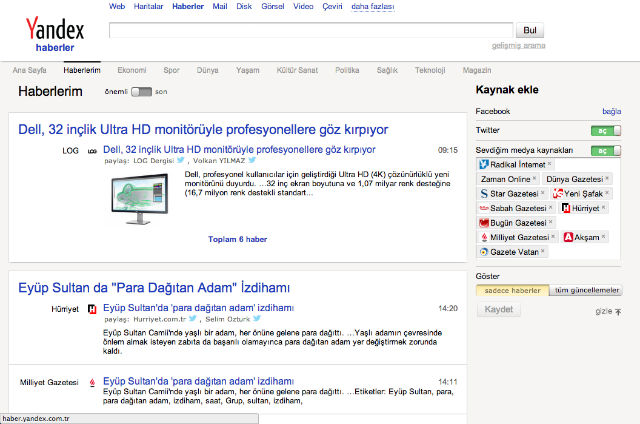Viewport: 640px width, 424px height.
Task: Click Twitter share icon next to LOG Dergisi
Action: [x=181, y=160]
